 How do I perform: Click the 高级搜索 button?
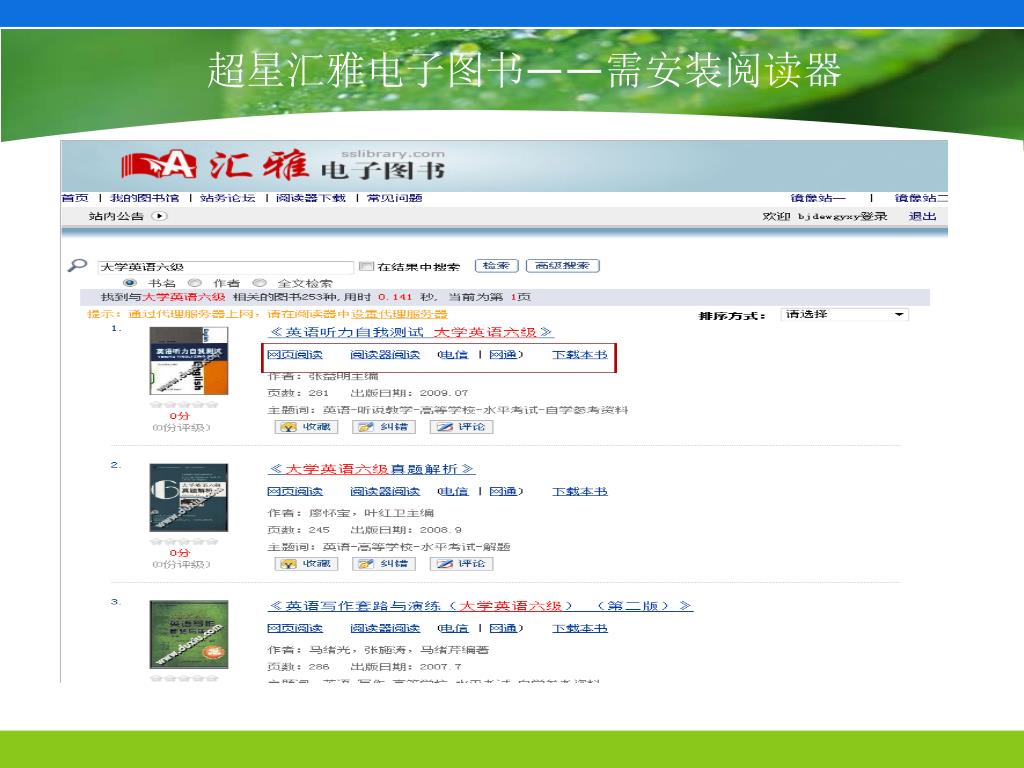(562, 266)
